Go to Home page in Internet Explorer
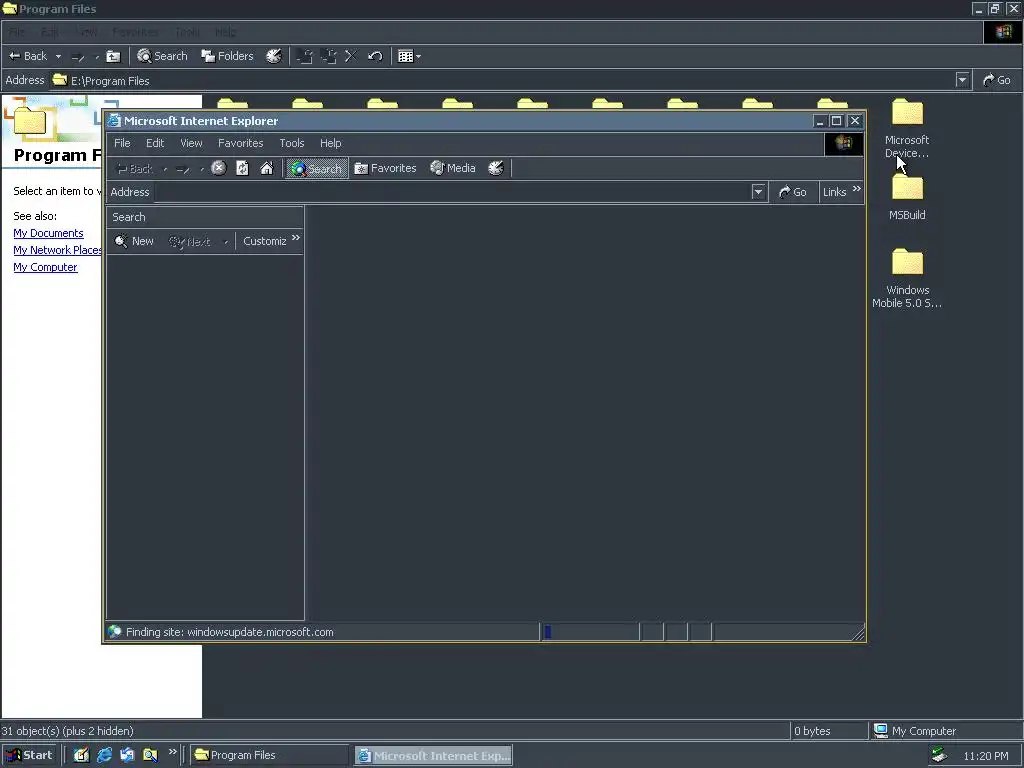The height and width of the screenshot is (768, 1024). point(266,168)
